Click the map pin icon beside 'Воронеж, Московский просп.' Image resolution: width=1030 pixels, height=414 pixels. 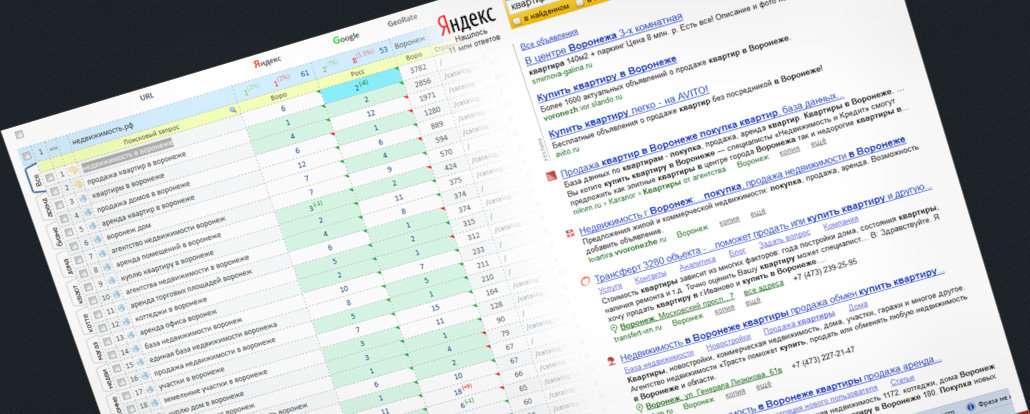(612, 327)
